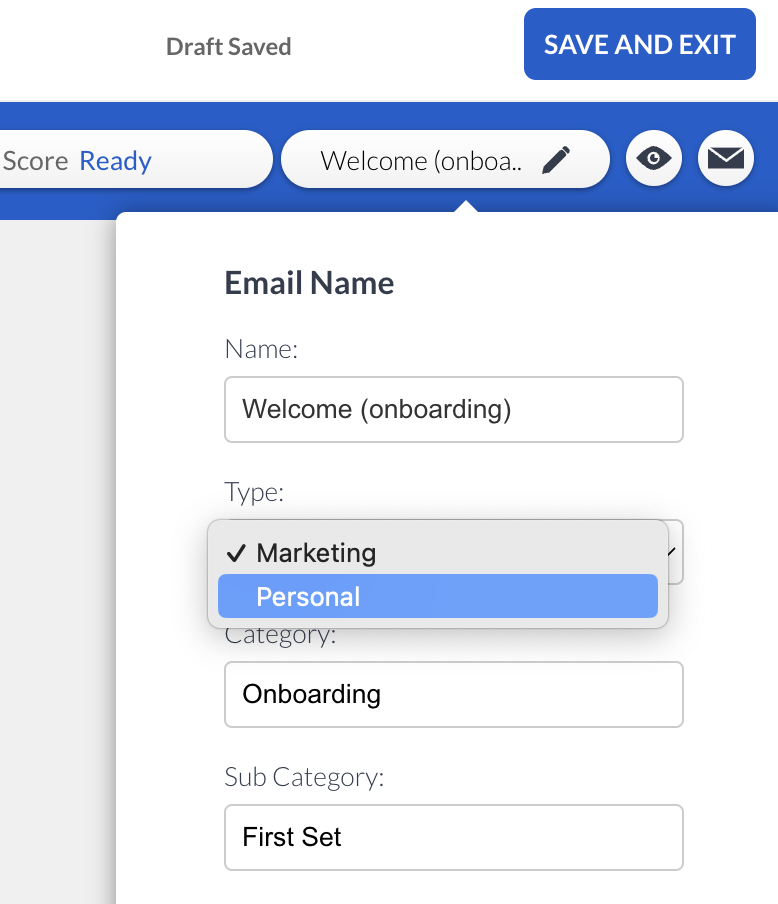Screen dimensions: 778x904
Task: Click the Type: field label
Action: (x=254, y=492)
